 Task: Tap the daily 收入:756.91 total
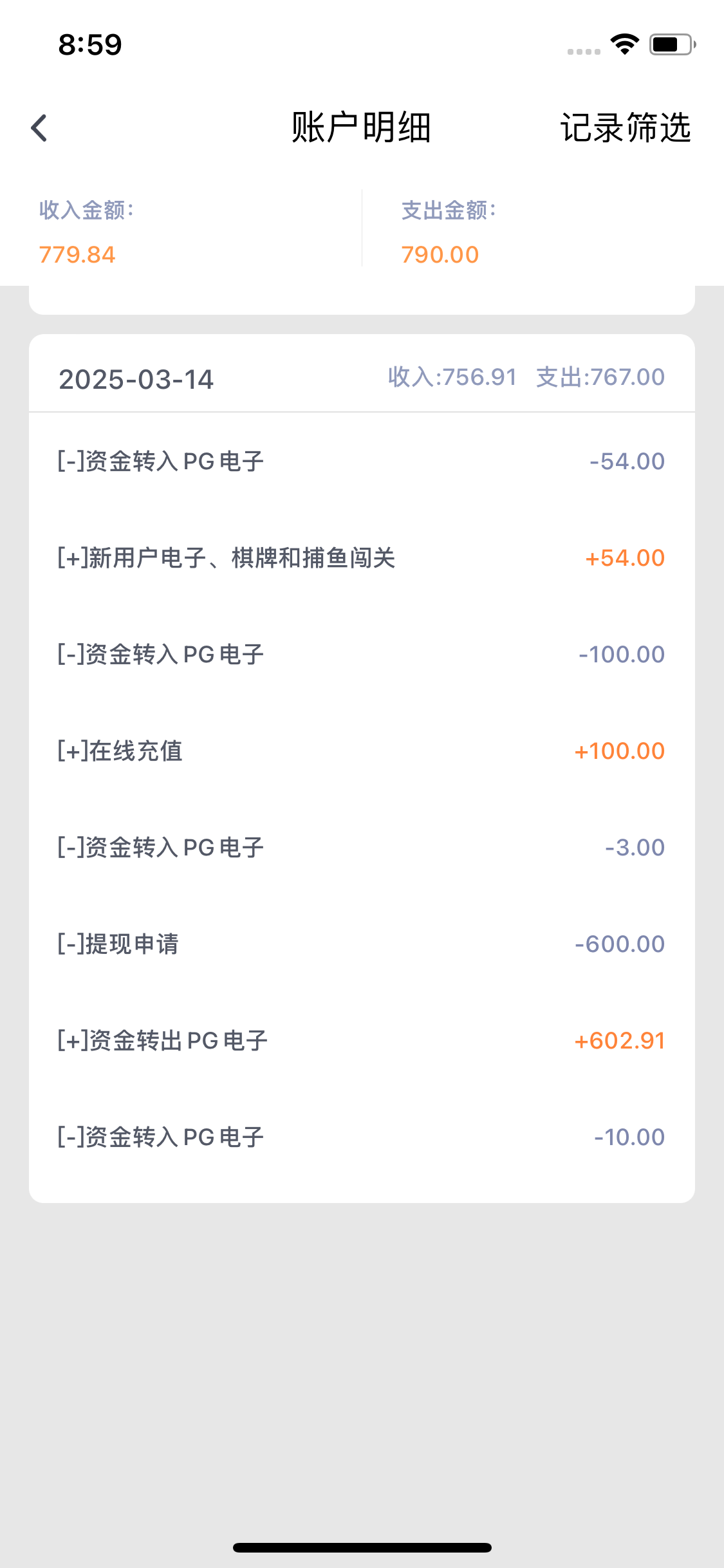452,377
